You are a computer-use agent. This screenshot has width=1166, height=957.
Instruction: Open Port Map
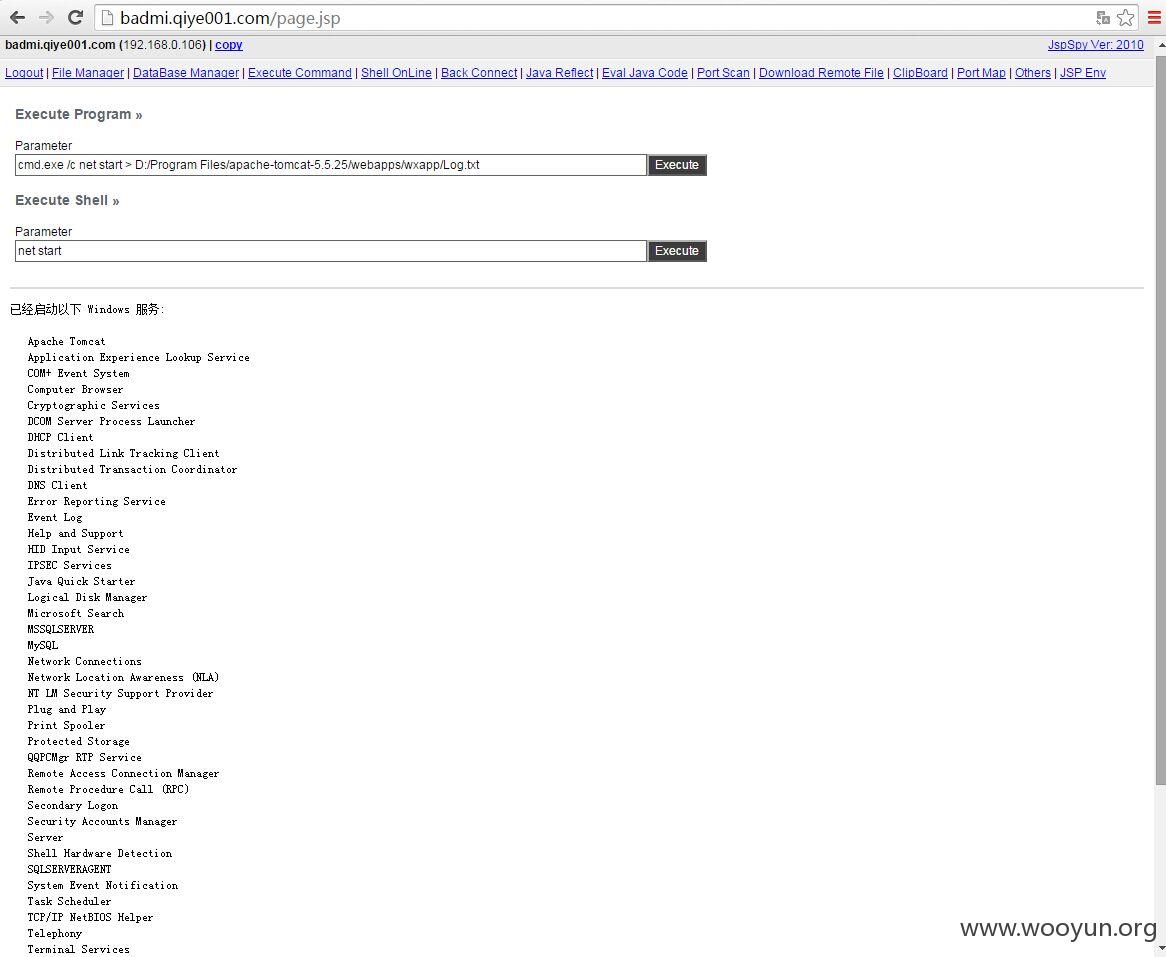pyautogui.click(x=981, y=73)
